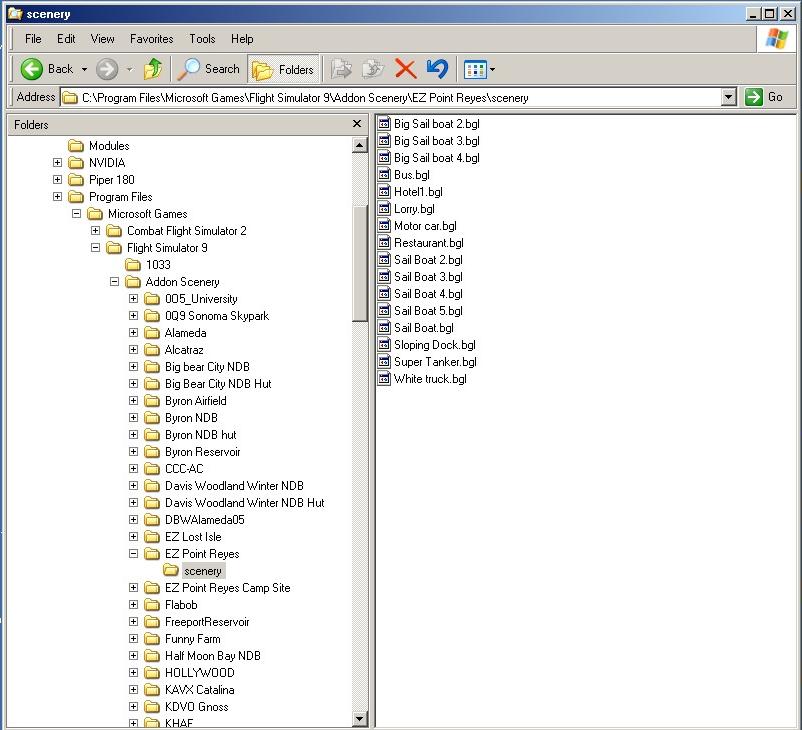This screenshot has width=802, height=730.
Task: Close the Folders side panel
Action: click(357, 124)
